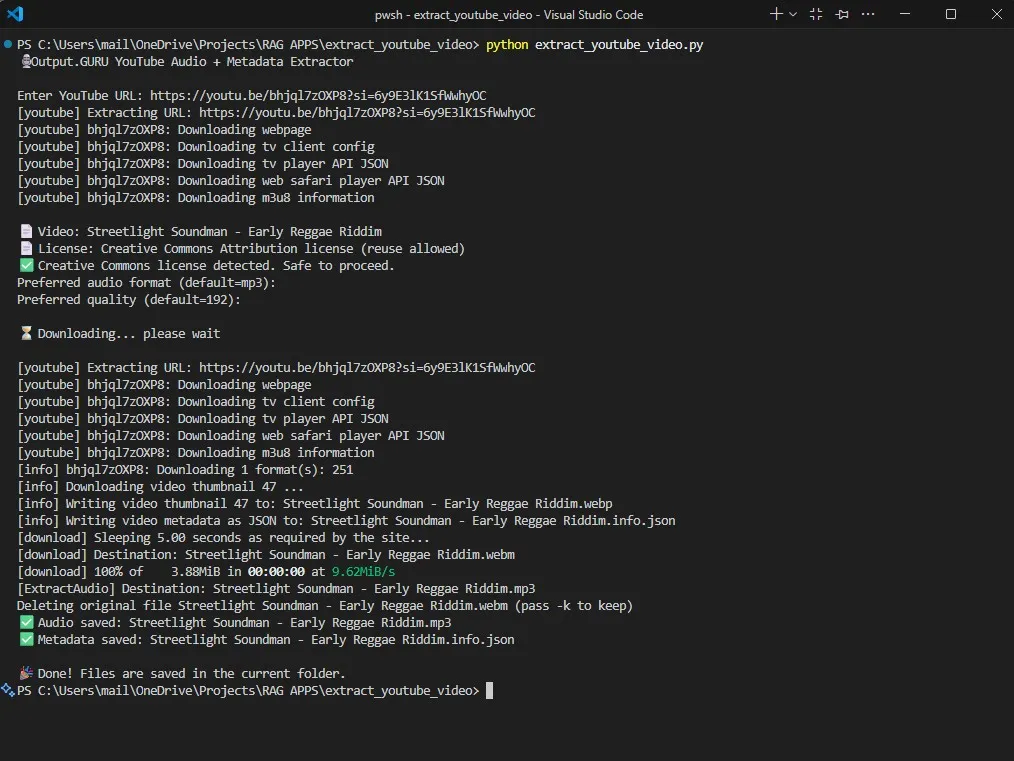Click the hourglass icon beside Downloading

(26, 334)
